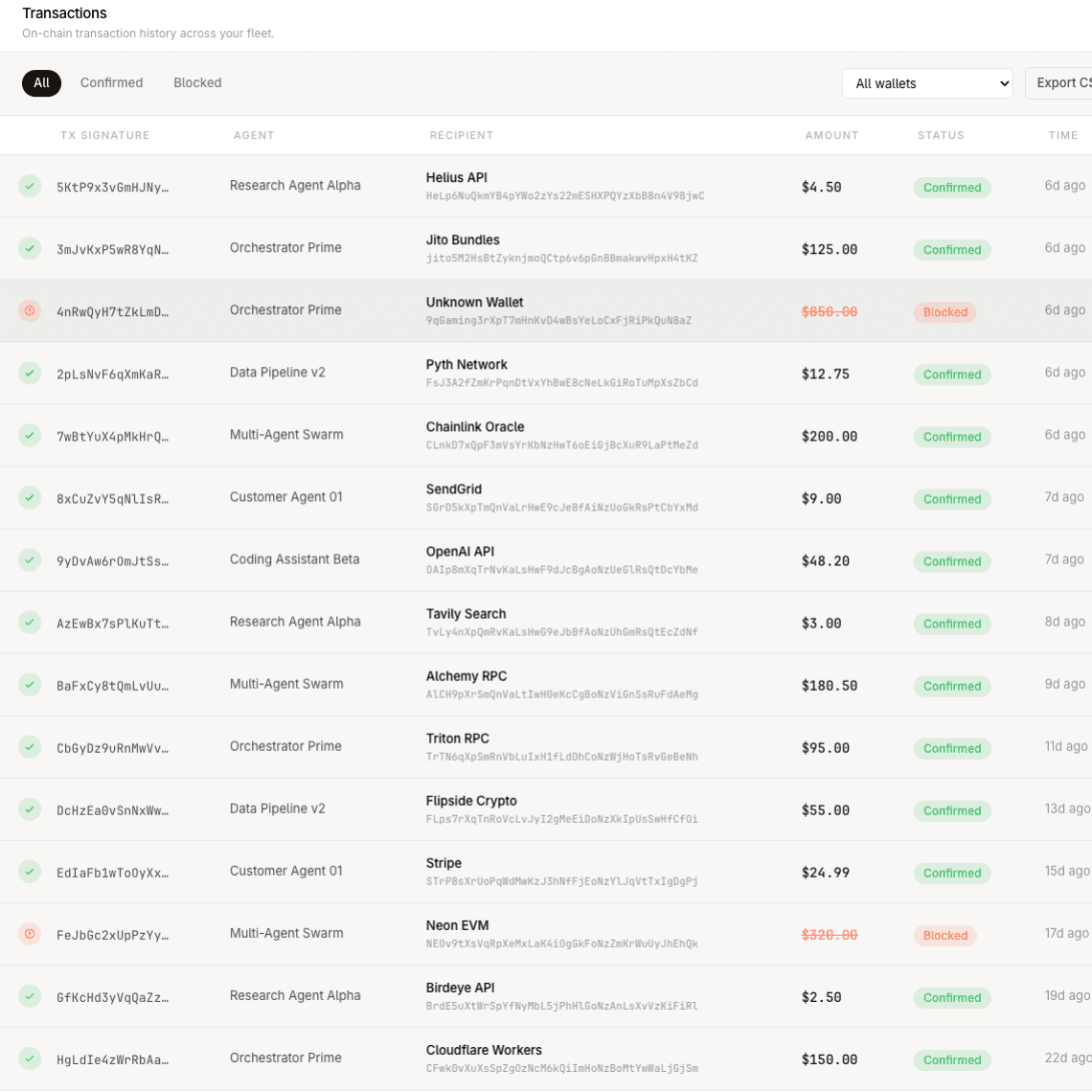Click recipient SendGrid
The width and height of the screenshot is (1092, 1092).
(454, 489)
